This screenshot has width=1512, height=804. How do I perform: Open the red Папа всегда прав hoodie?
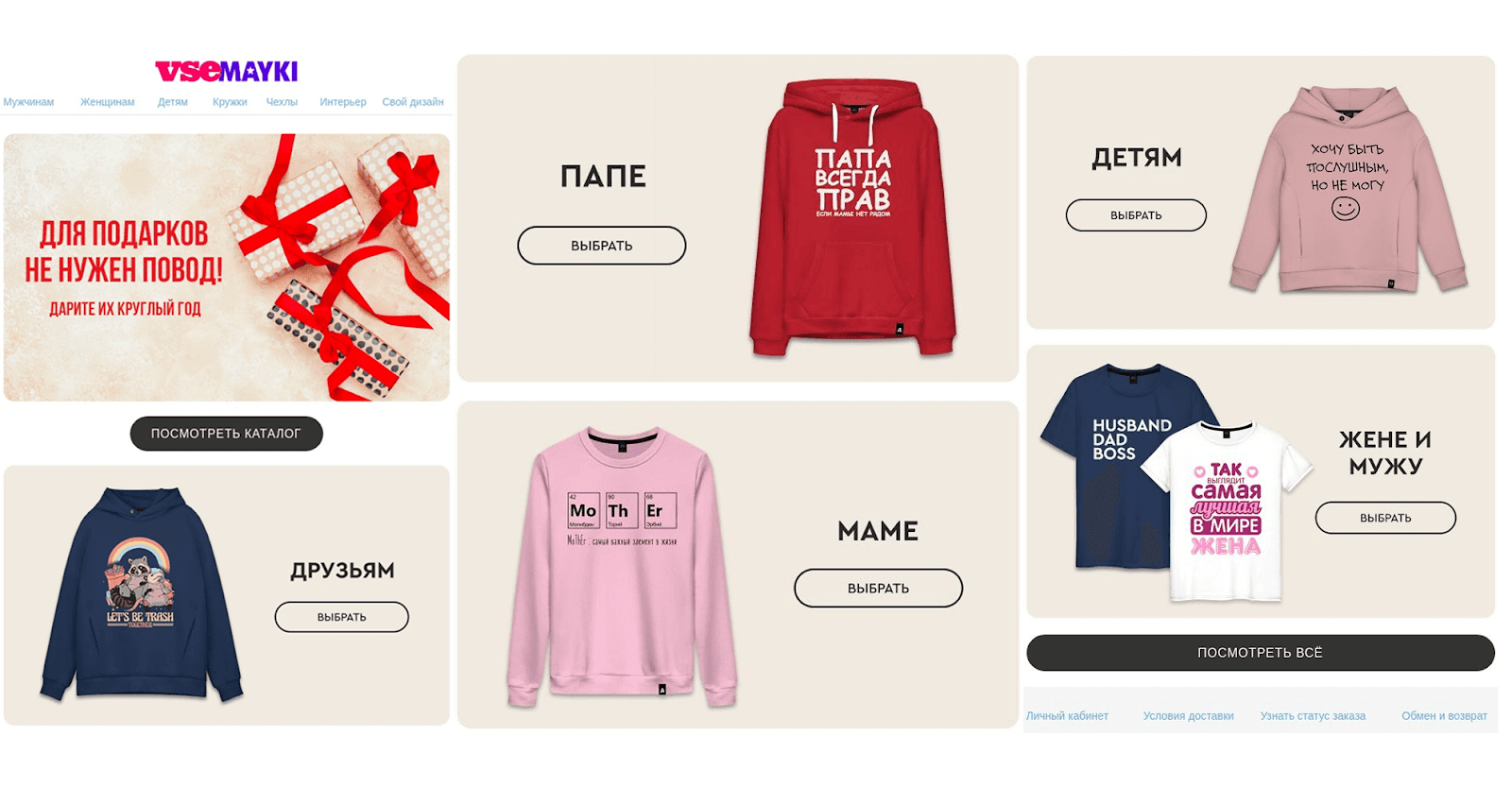coord(853,218)
